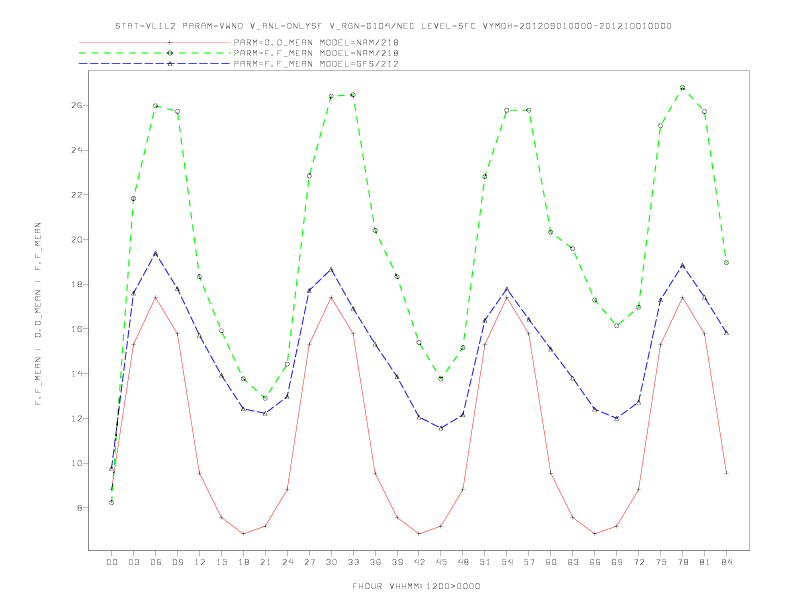792x612 pixels.
Task: Click y-axis tick label 26
Action: [x=76, y=106]
